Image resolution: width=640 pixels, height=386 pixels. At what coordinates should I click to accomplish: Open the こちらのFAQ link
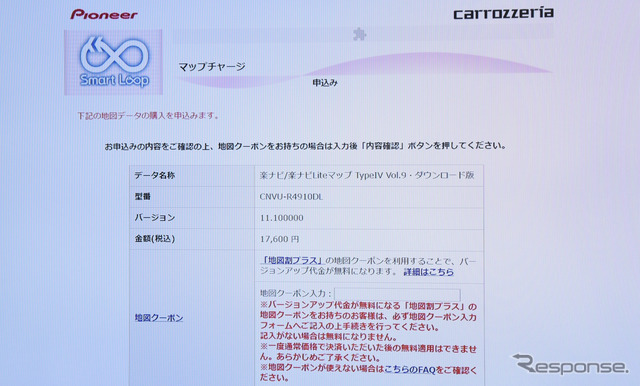click(x=410, y=370)
